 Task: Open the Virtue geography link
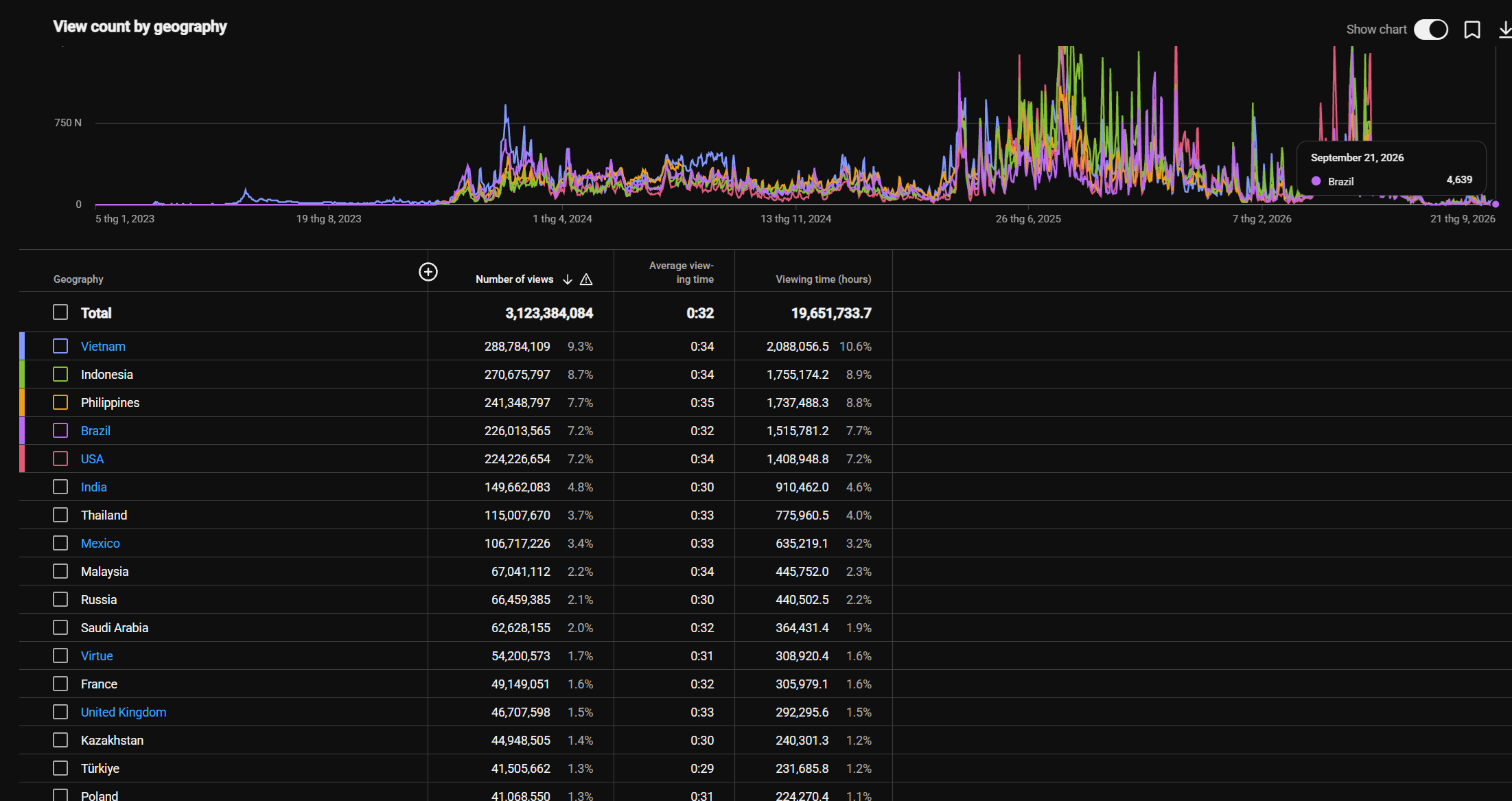click(97, 656)
